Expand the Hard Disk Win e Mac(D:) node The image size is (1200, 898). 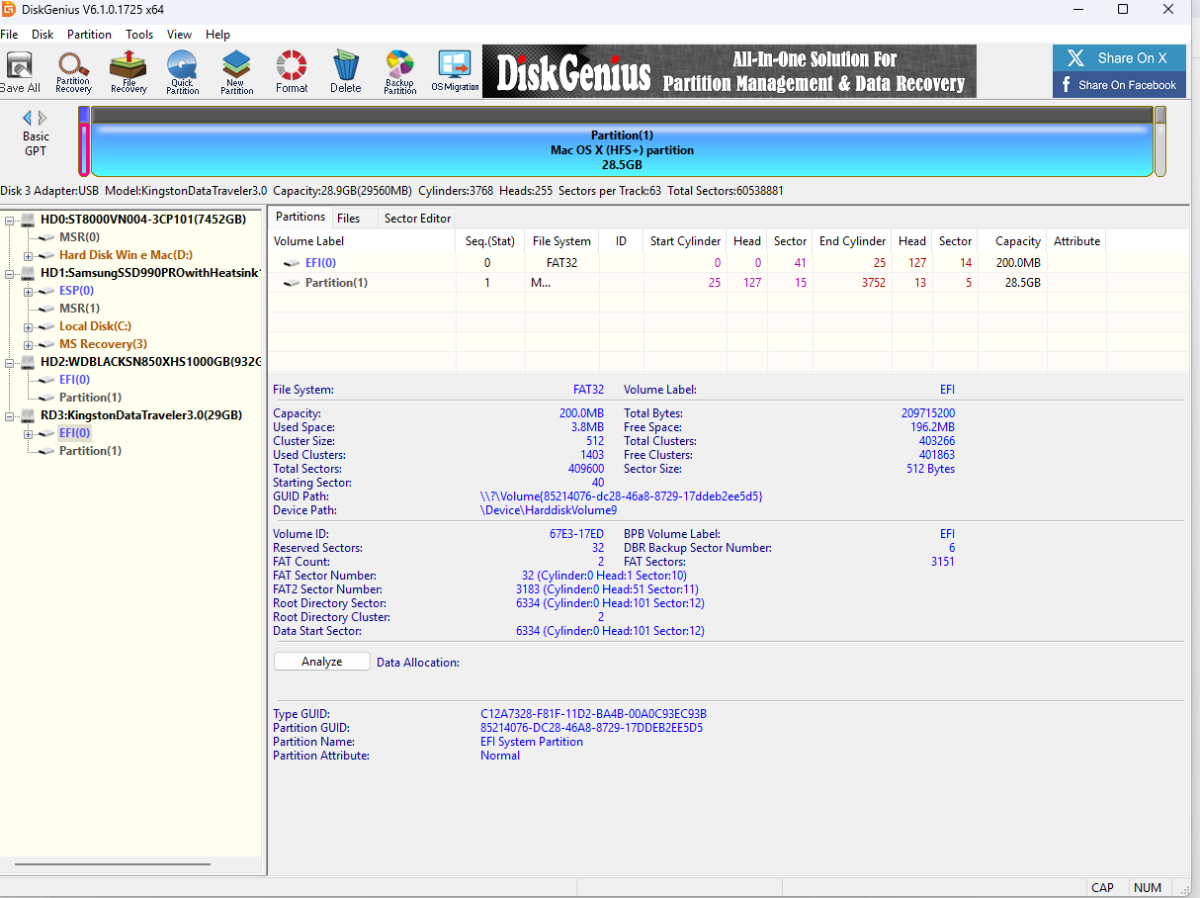pyautogui.click(x=29, y=255)
